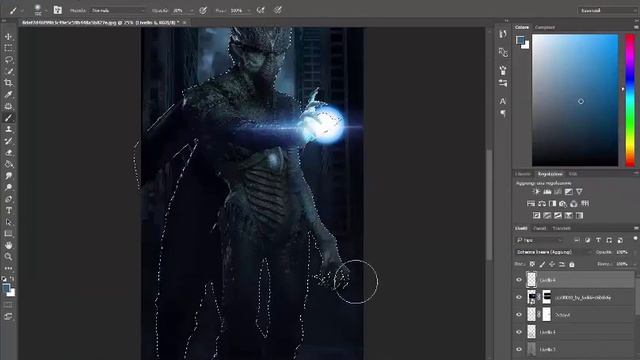This screenshot has width=640, height=360.
Task: Toggle lock all layer button
Action: point(571,264)
